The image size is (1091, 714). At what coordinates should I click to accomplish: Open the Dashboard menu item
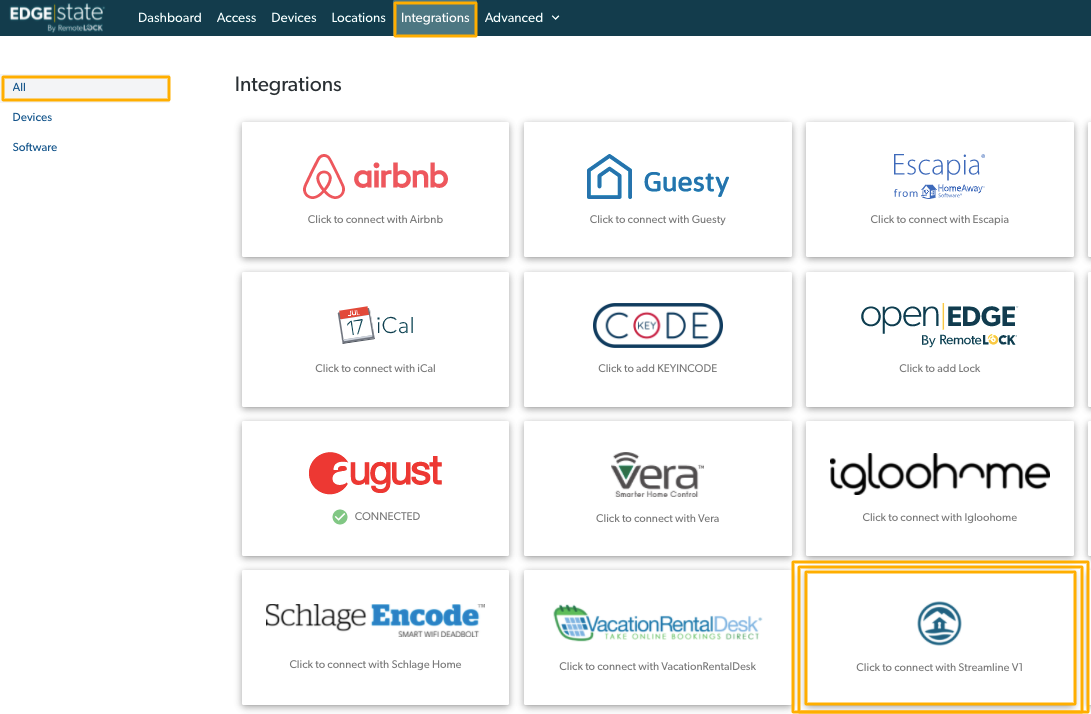point(170,17)
